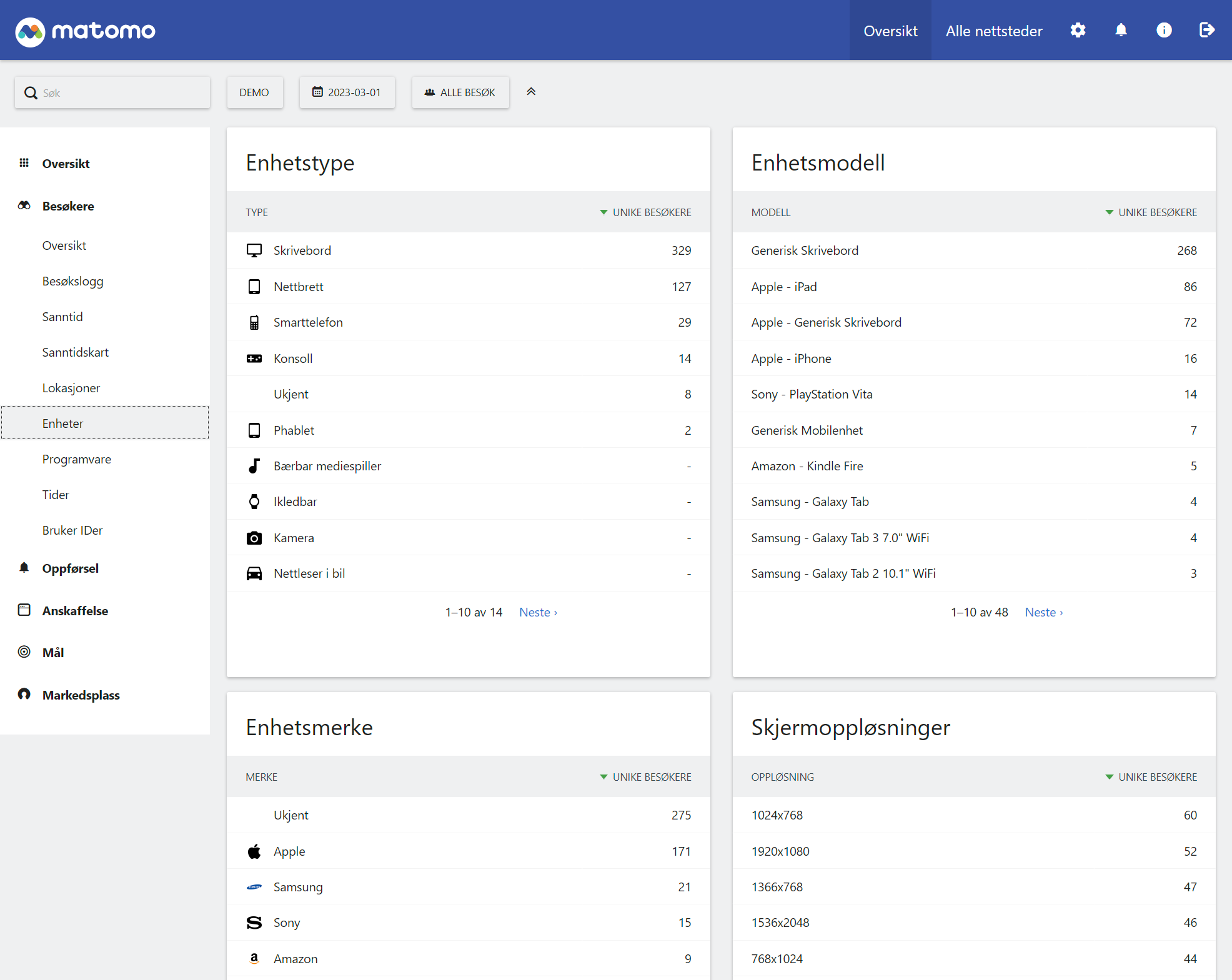Click the sign out icon
This screenshot has width=1232, height=980.
[x=1206, y=30]
